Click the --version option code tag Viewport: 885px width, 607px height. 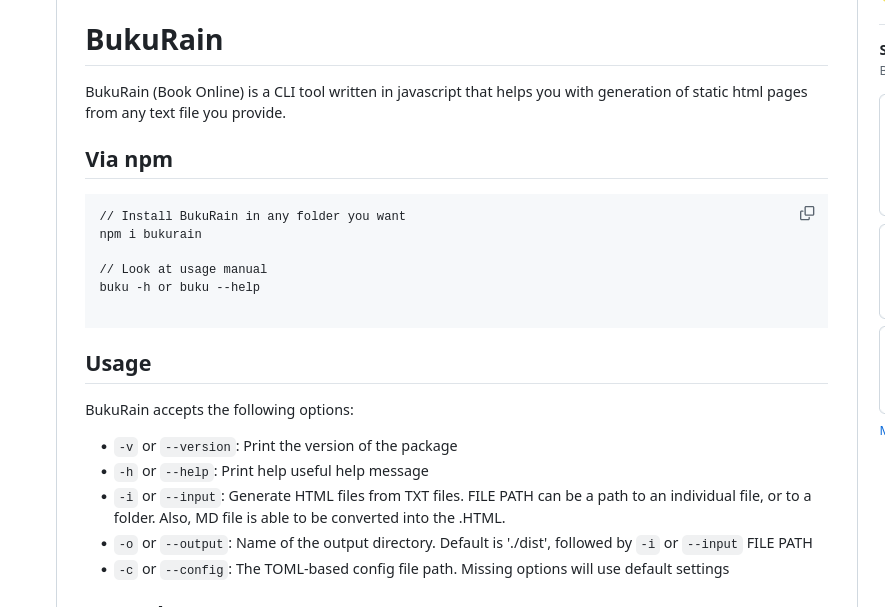(x=198, y=447)
